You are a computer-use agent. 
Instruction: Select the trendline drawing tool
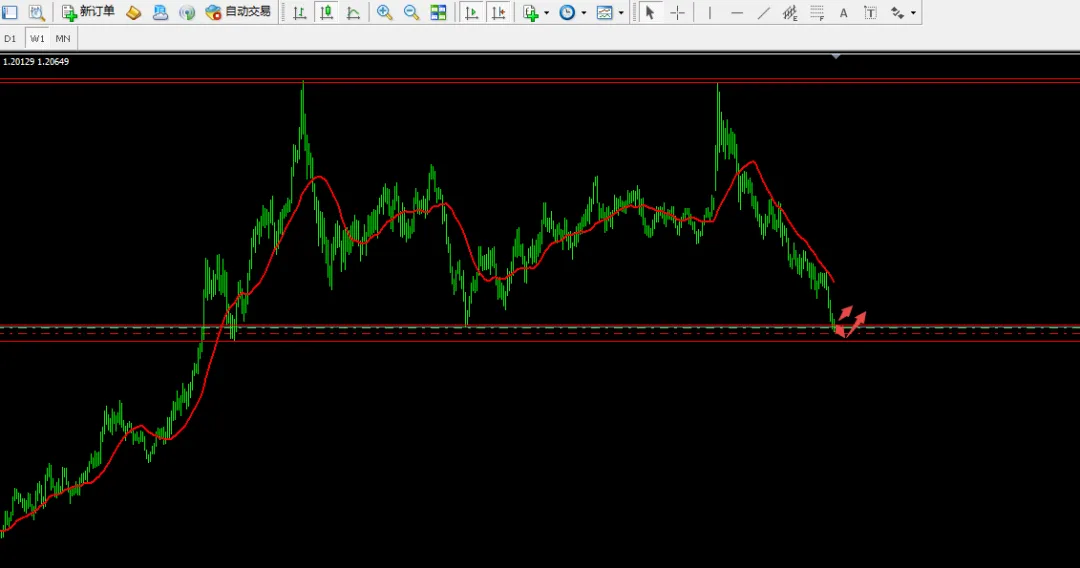tap(763, 12)
